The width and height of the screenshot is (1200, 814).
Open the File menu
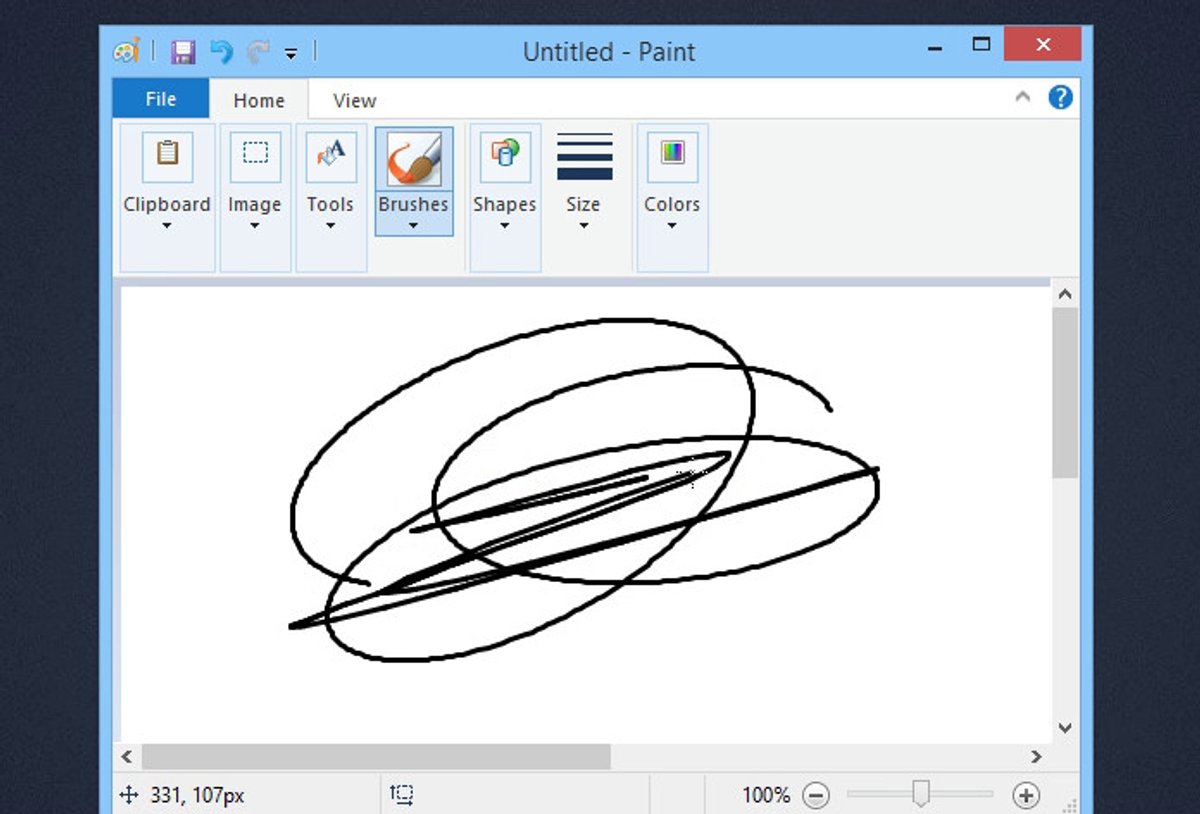click(159, 98)
